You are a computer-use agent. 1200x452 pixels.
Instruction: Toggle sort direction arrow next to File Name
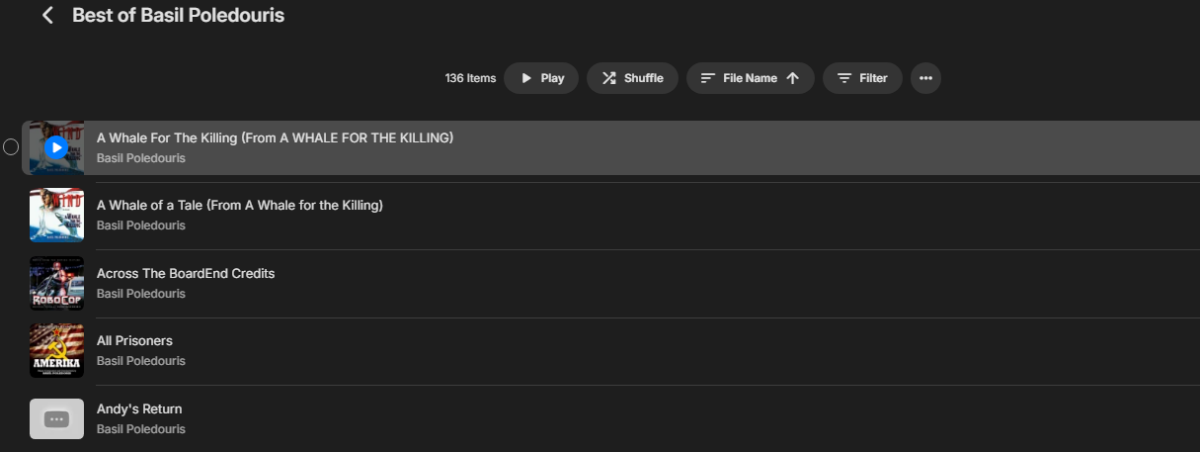point(793,78)
